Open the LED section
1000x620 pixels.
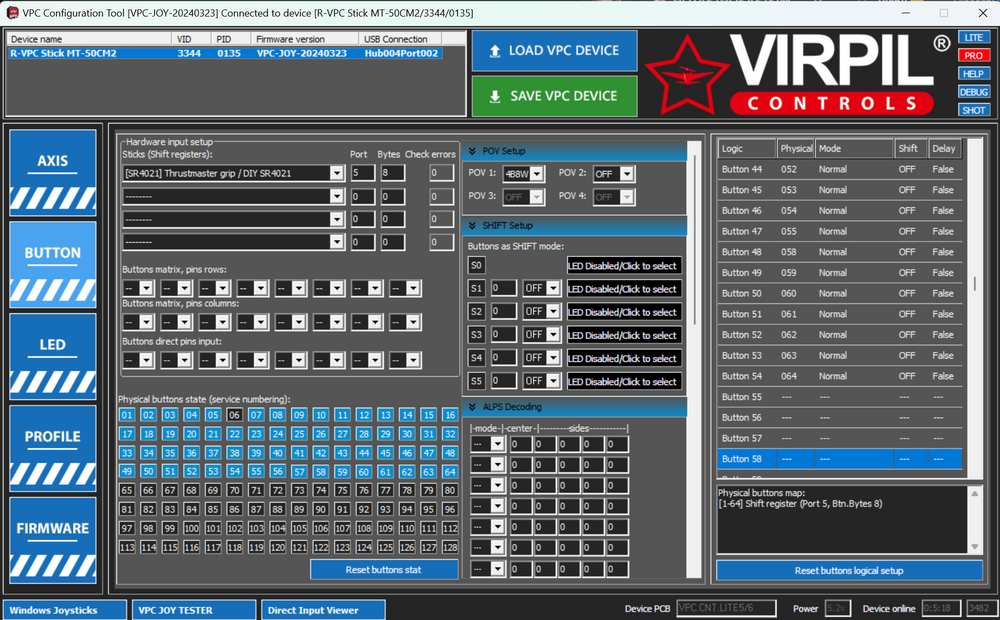coord(53,356)
